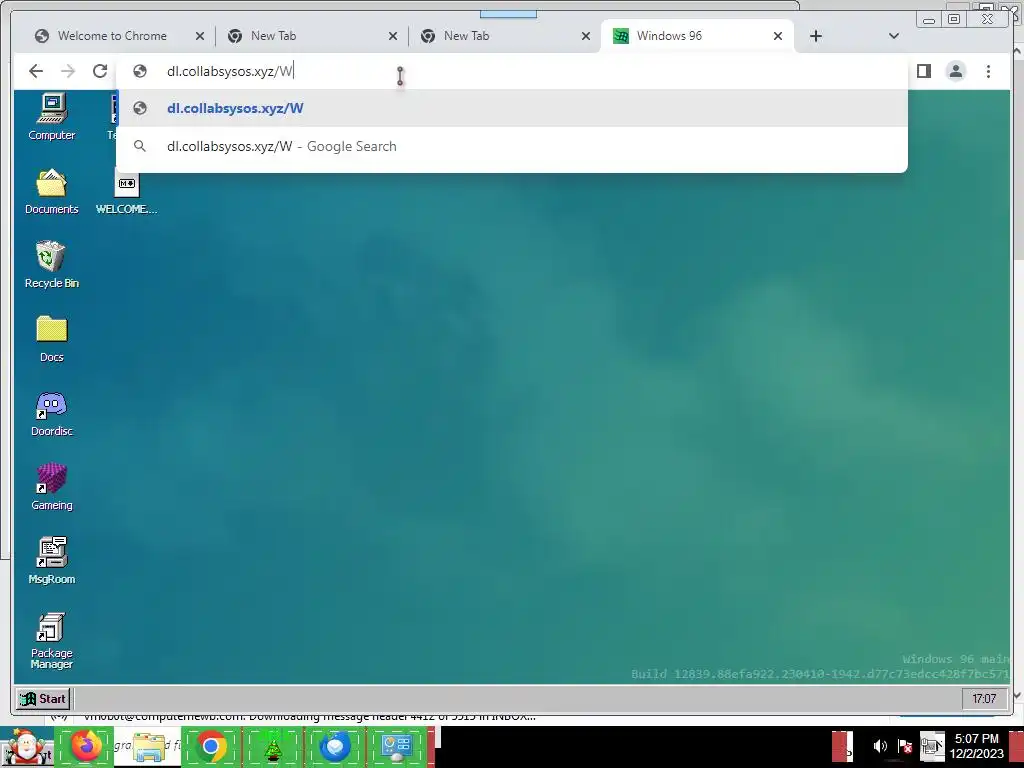Open Firefox from the Windows taskbar
Viewport: 1024px width, 768px height.
(x=86, y=746)
